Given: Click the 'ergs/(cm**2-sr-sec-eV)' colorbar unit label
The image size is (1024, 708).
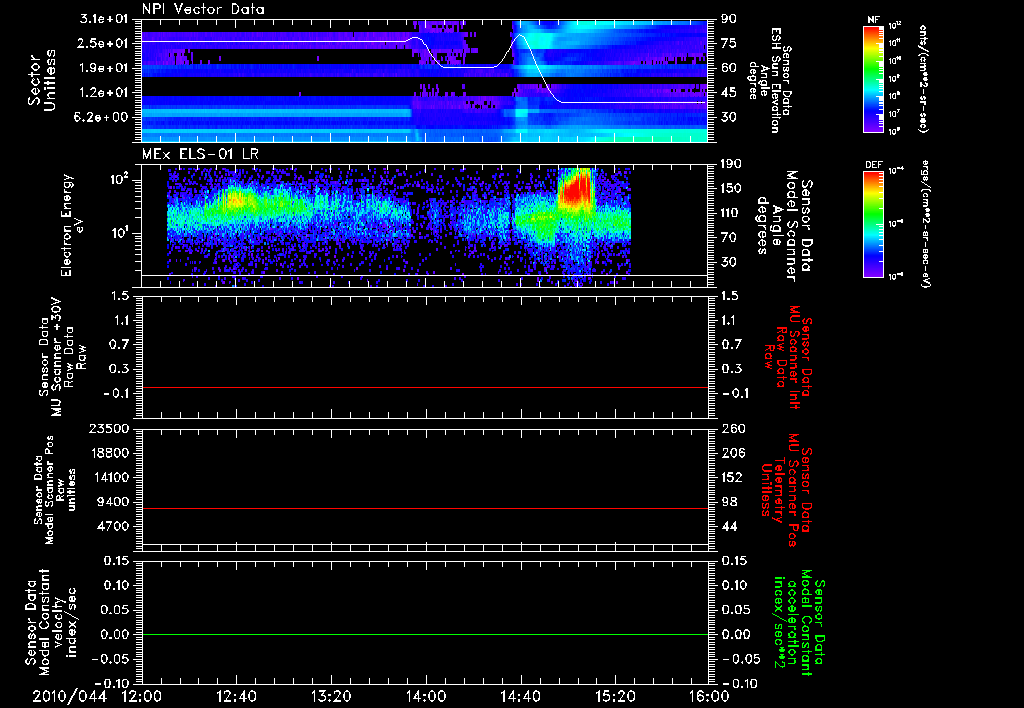Looking at the screenshot, I should click(925, 224).
